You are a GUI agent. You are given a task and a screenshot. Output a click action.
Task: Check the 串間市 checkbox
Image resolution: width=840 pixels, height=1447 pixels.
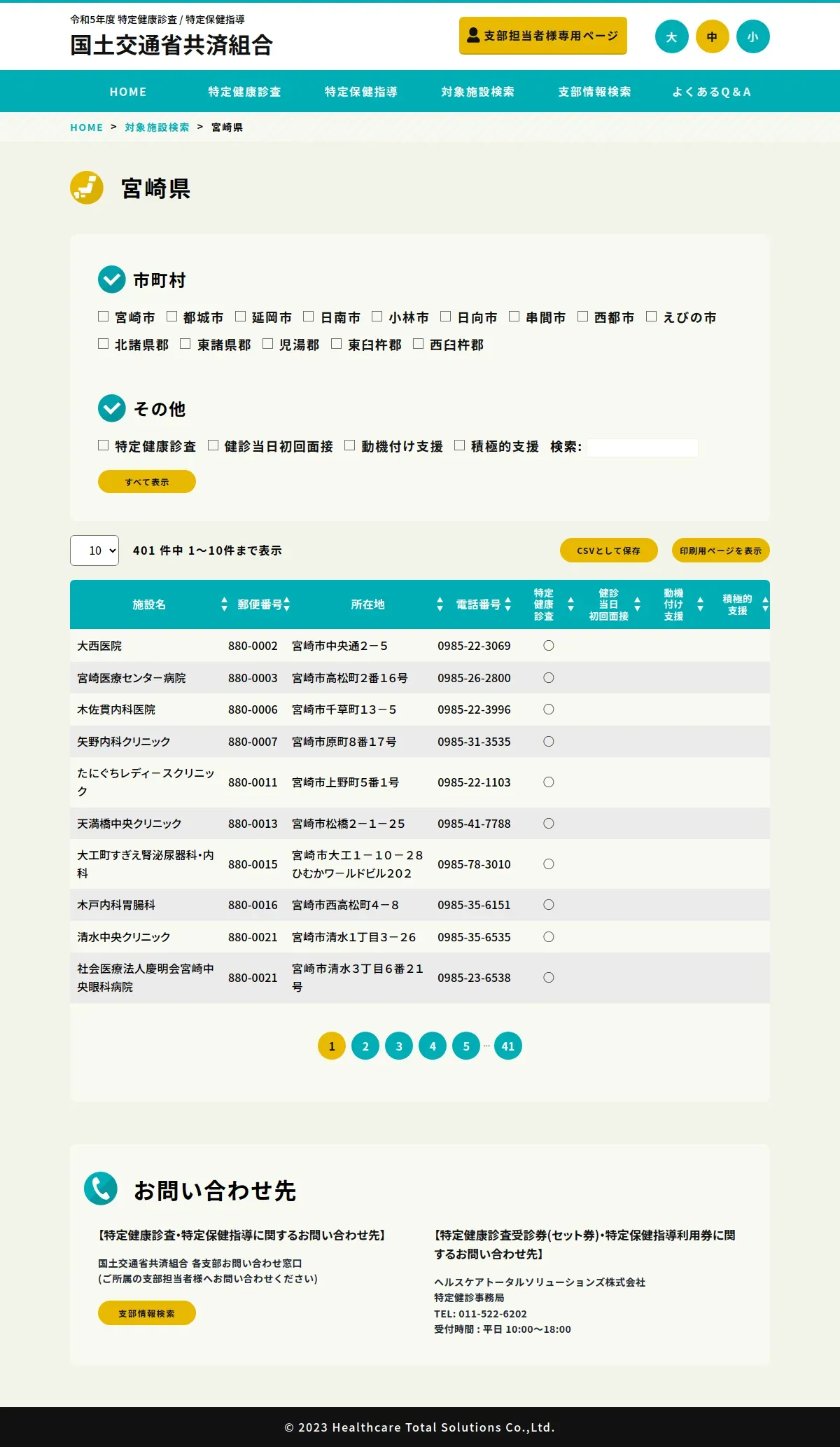pos(514,317)
